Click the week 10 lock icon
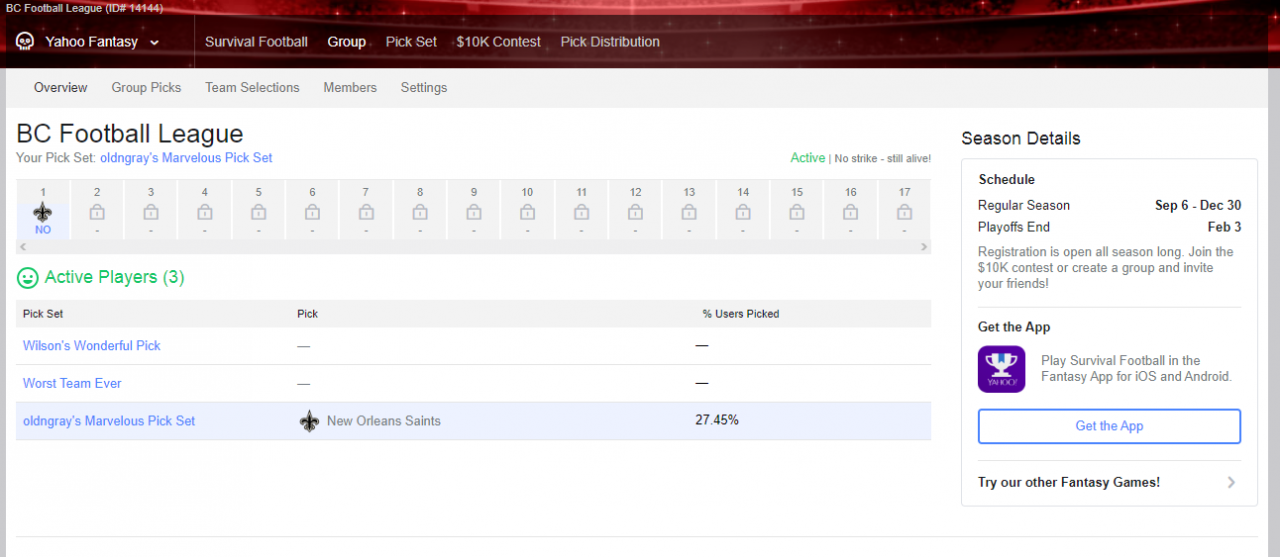Screen dimensions: 1280x557 (527, 212)
